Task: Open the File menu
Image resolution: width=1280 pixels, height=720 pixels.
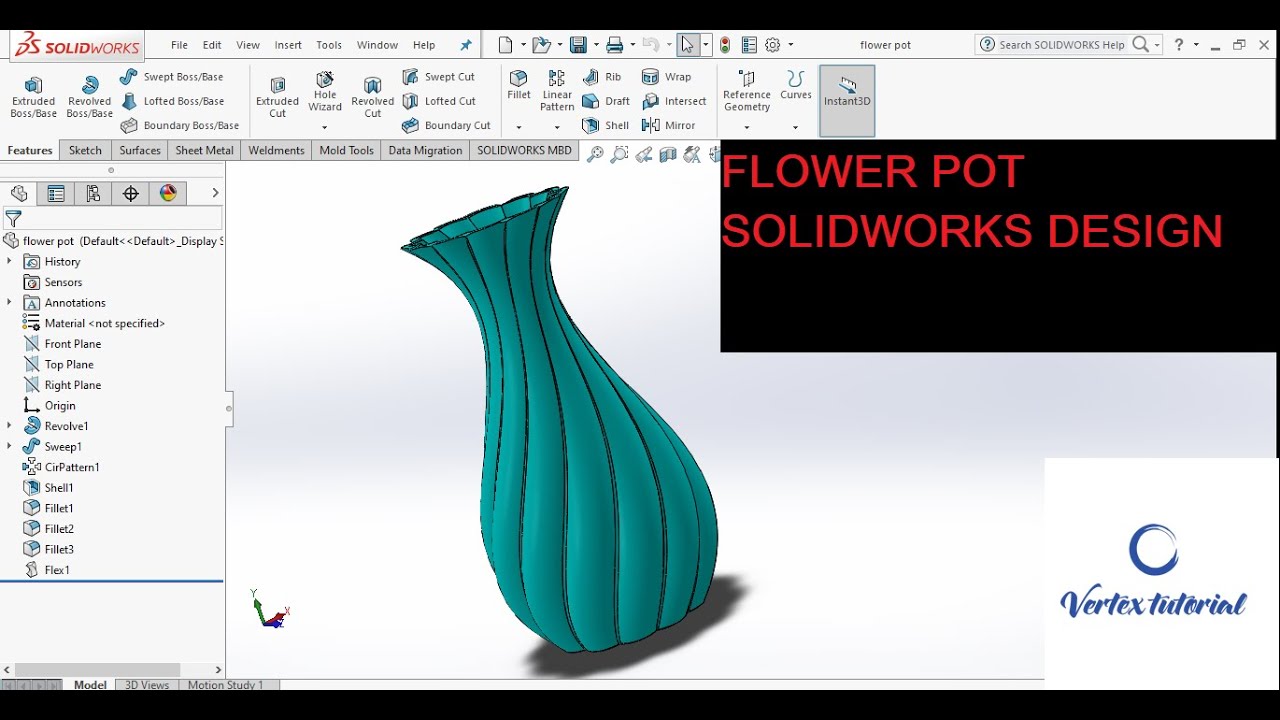Action: [x=179, y=45]
